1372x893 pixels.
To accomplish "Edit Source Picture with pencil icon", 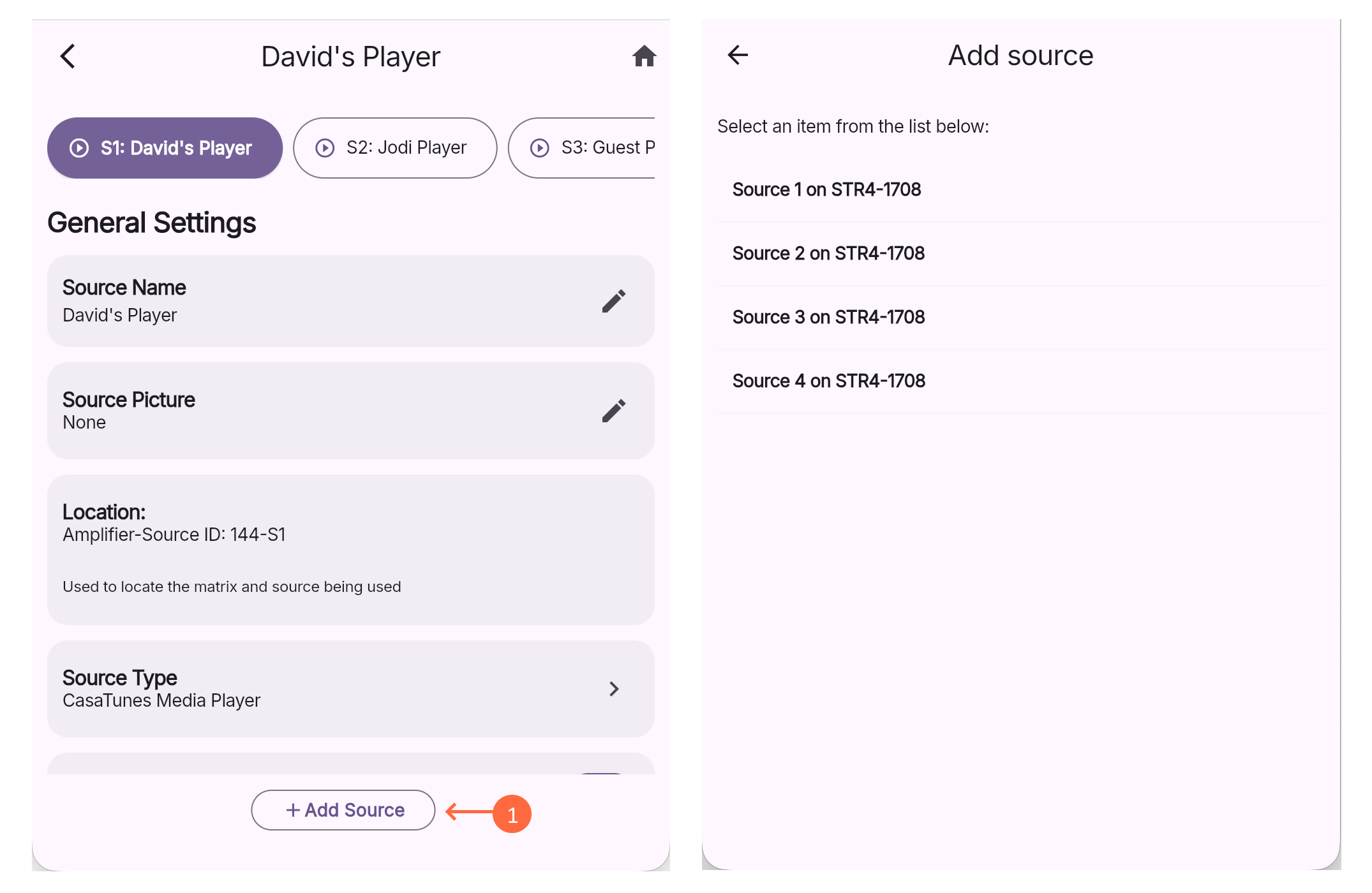I will [x=614, y=411].
